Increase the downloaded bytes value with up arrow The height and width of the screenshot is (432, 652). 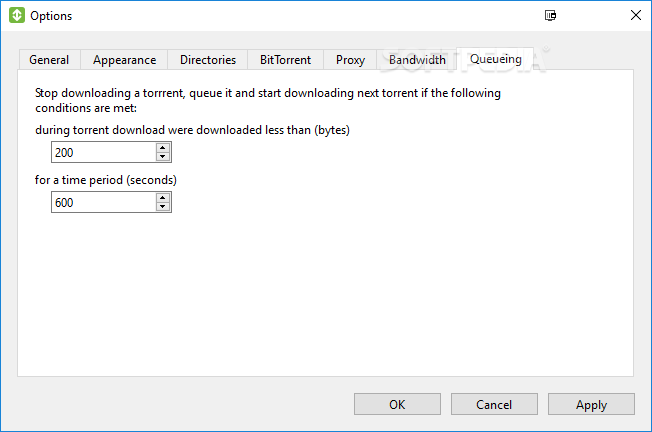[x=162, y=147]
